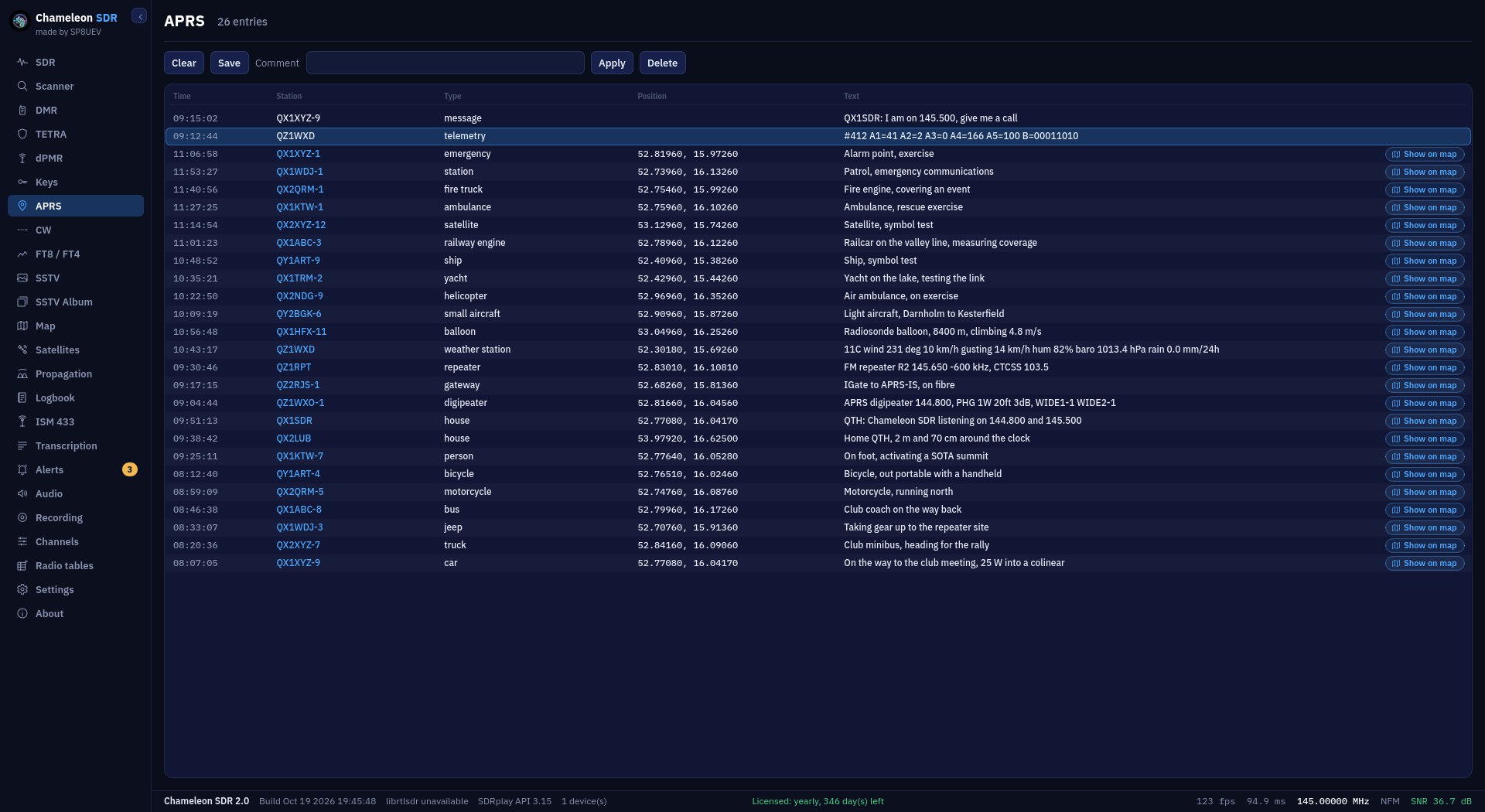Open the CW menu item

(76, 230)
